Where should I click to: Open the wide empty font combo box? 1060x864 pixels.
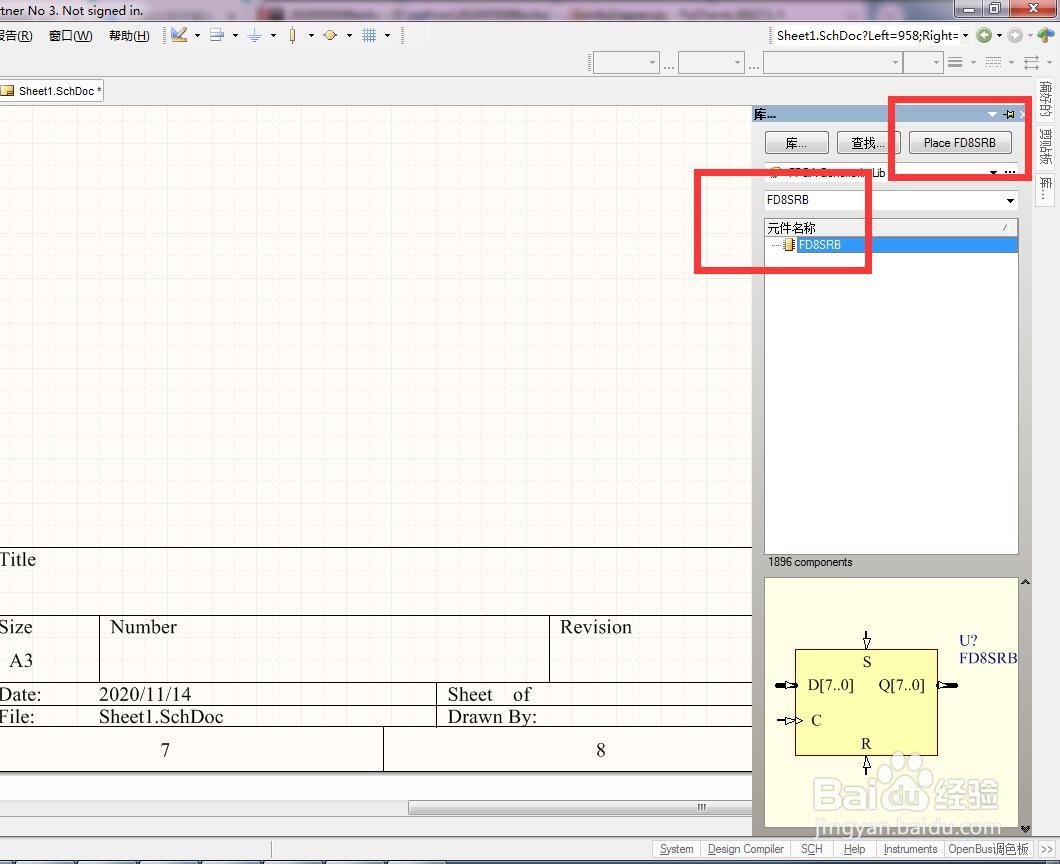click(833, 62)
